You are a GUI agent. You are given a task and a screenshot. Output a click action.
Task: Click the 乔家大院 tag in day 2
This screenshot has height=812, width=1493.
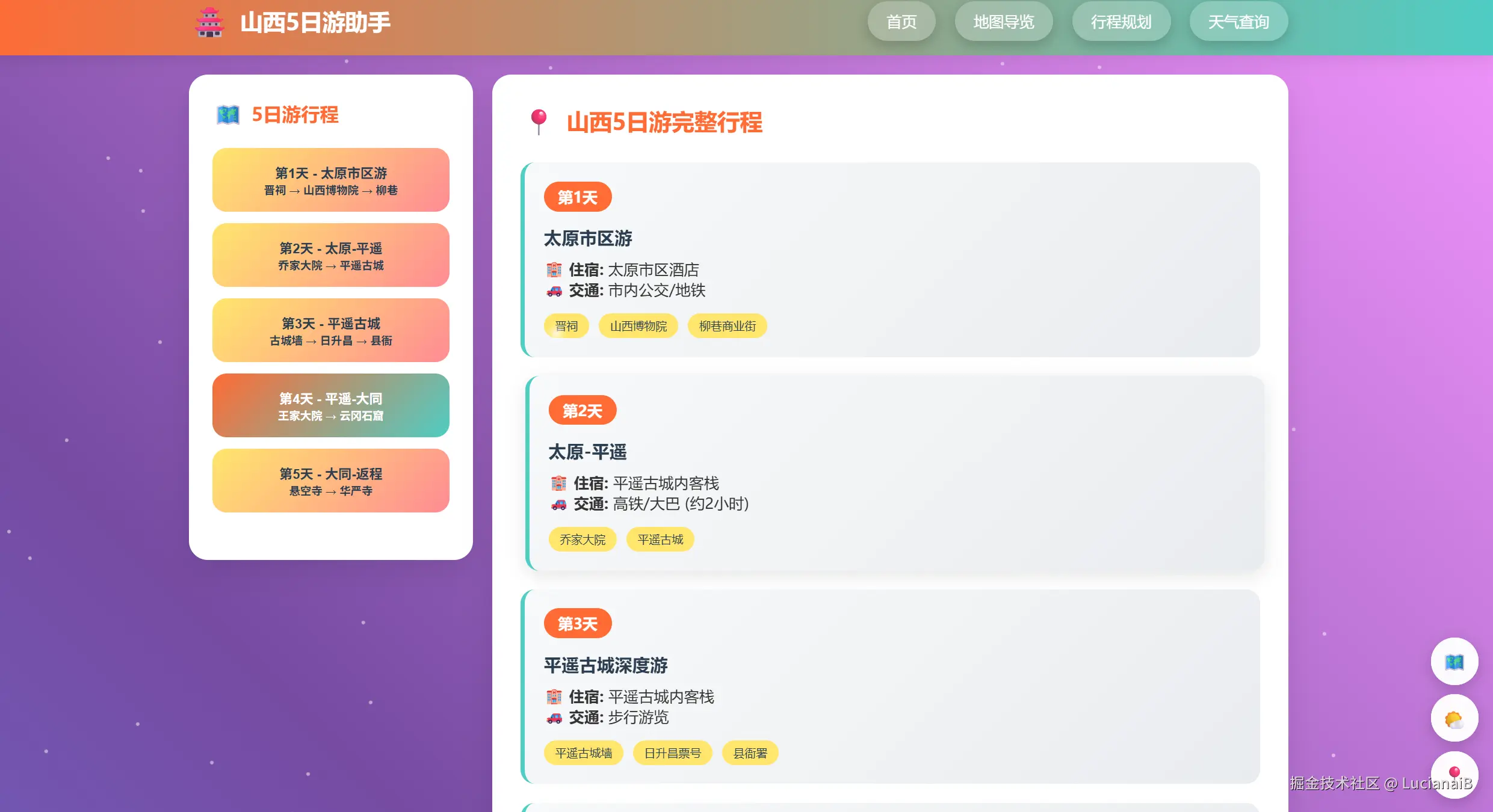point(582,540)
